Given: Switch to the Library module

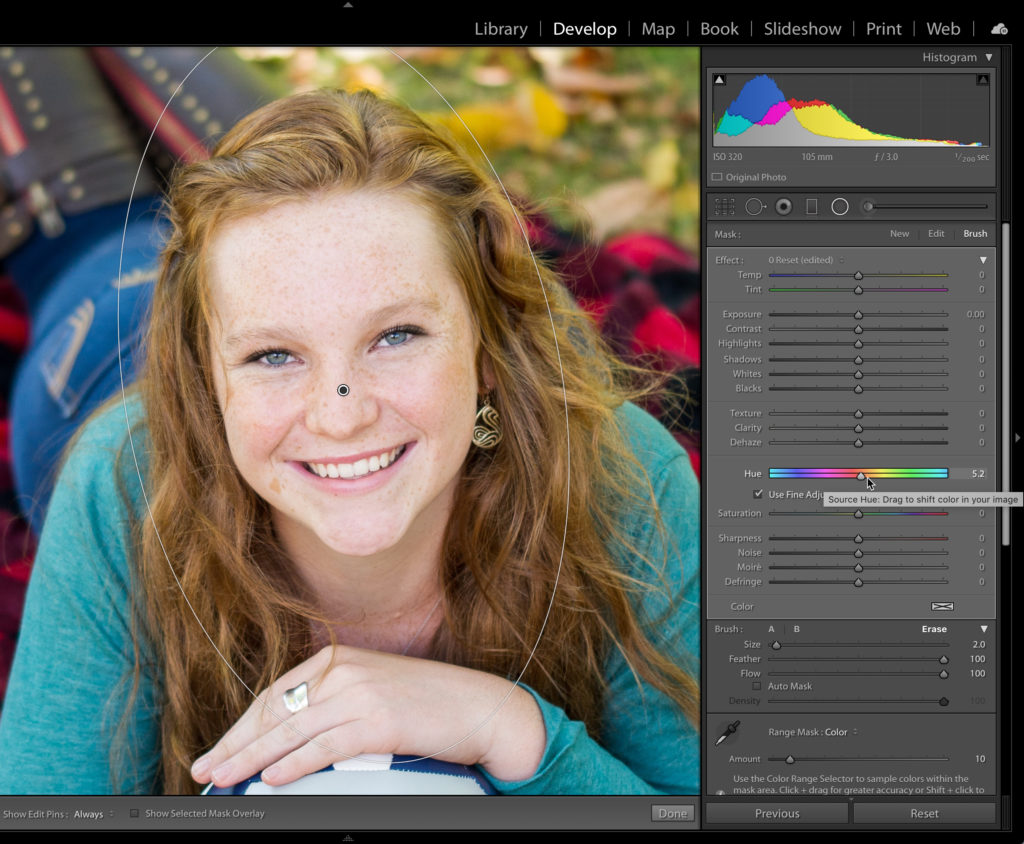Looking at the screenshot, I should 501,29.
